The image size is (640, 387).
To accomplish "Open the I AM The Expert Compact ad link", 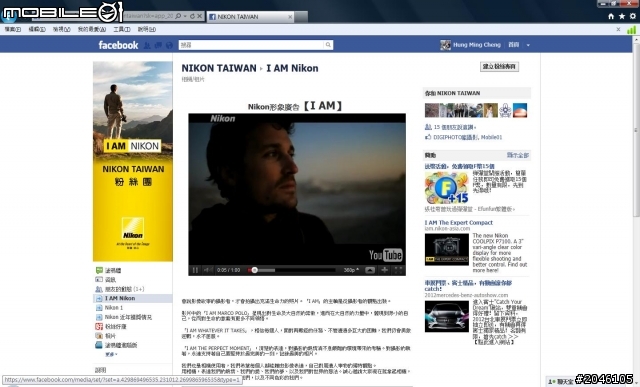I will click(x=458, y=222).
